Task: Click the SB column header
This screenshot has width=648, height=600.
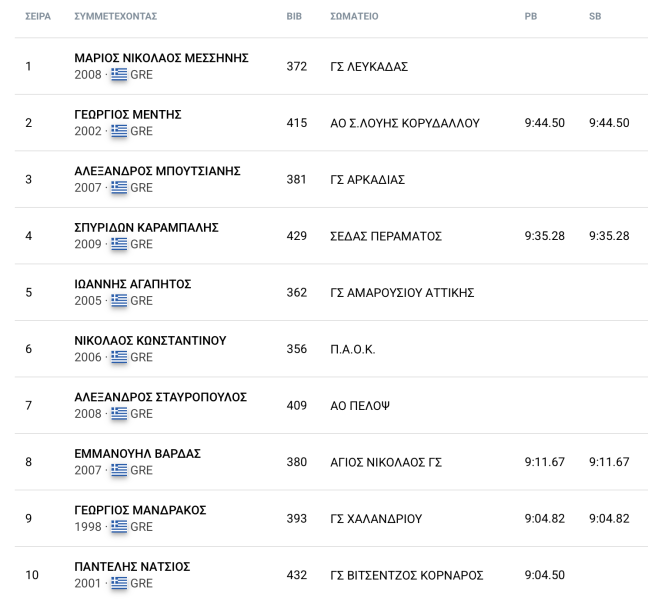Action: (x=596, y=17)
